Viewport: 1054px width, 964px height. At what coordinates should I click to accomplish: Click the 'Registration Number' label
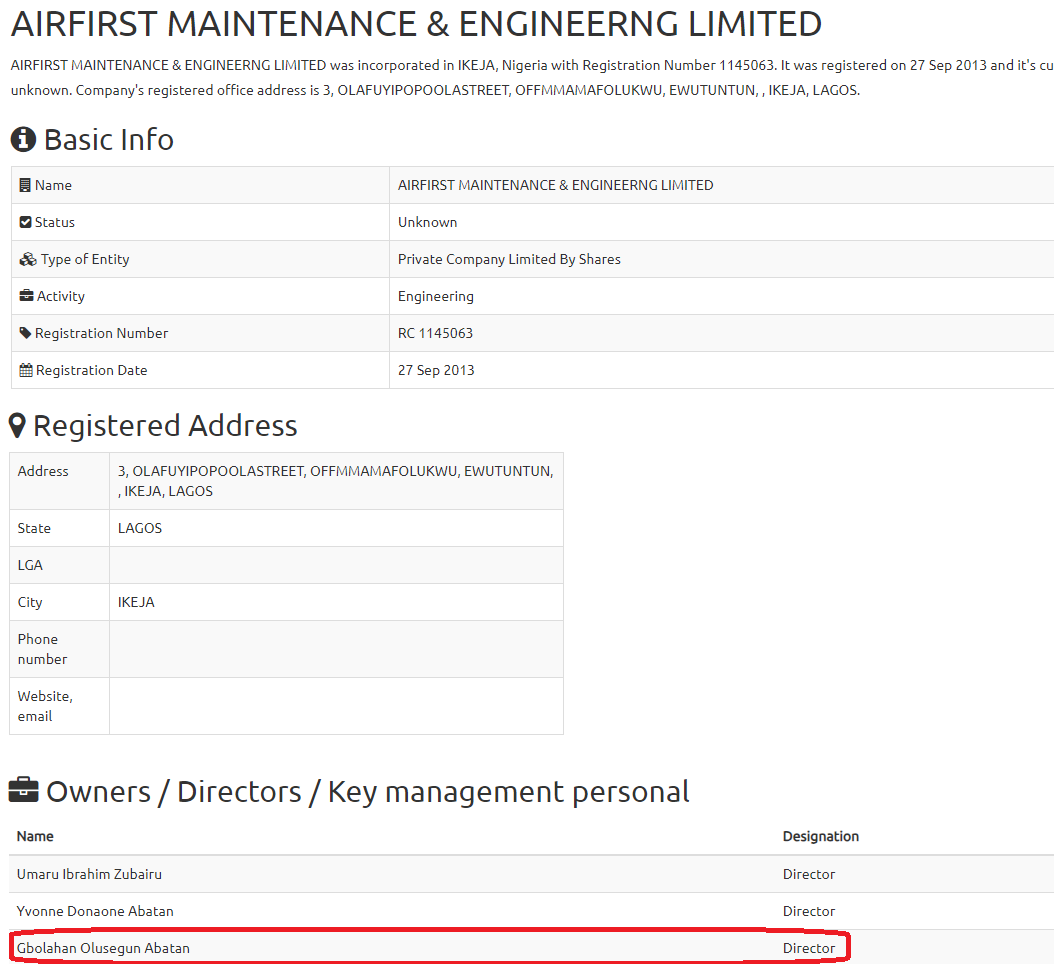(102, 333)
